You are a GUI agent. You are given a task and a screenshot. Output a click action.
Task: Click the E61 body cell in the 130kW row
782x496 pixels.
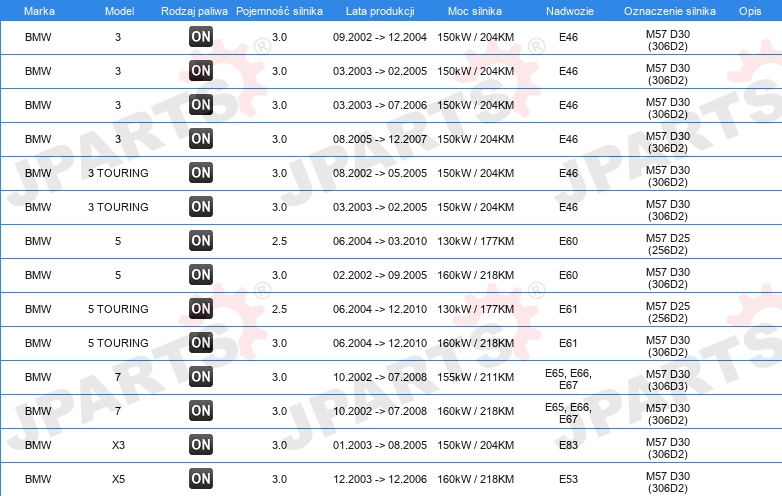point(568,309)
